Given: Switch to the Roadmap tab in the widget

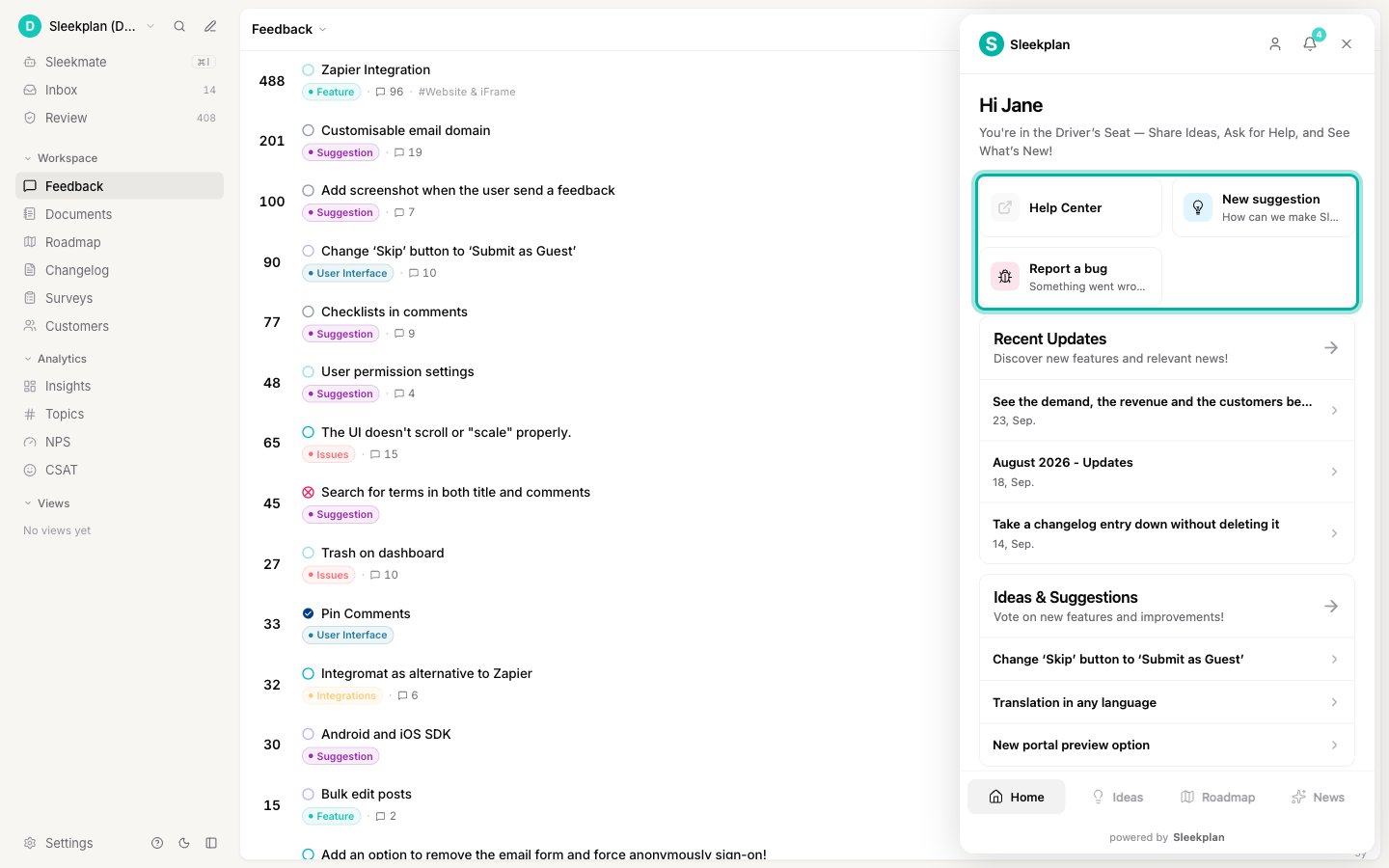Looking at the screenshot, I should [1217, 797].
